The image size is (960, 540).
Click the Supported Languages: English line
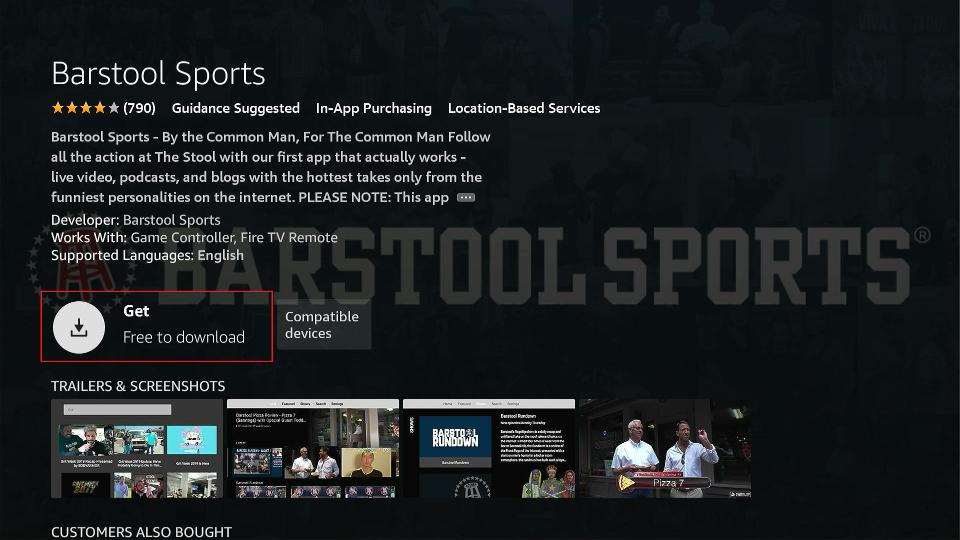[x=148, y=255]
